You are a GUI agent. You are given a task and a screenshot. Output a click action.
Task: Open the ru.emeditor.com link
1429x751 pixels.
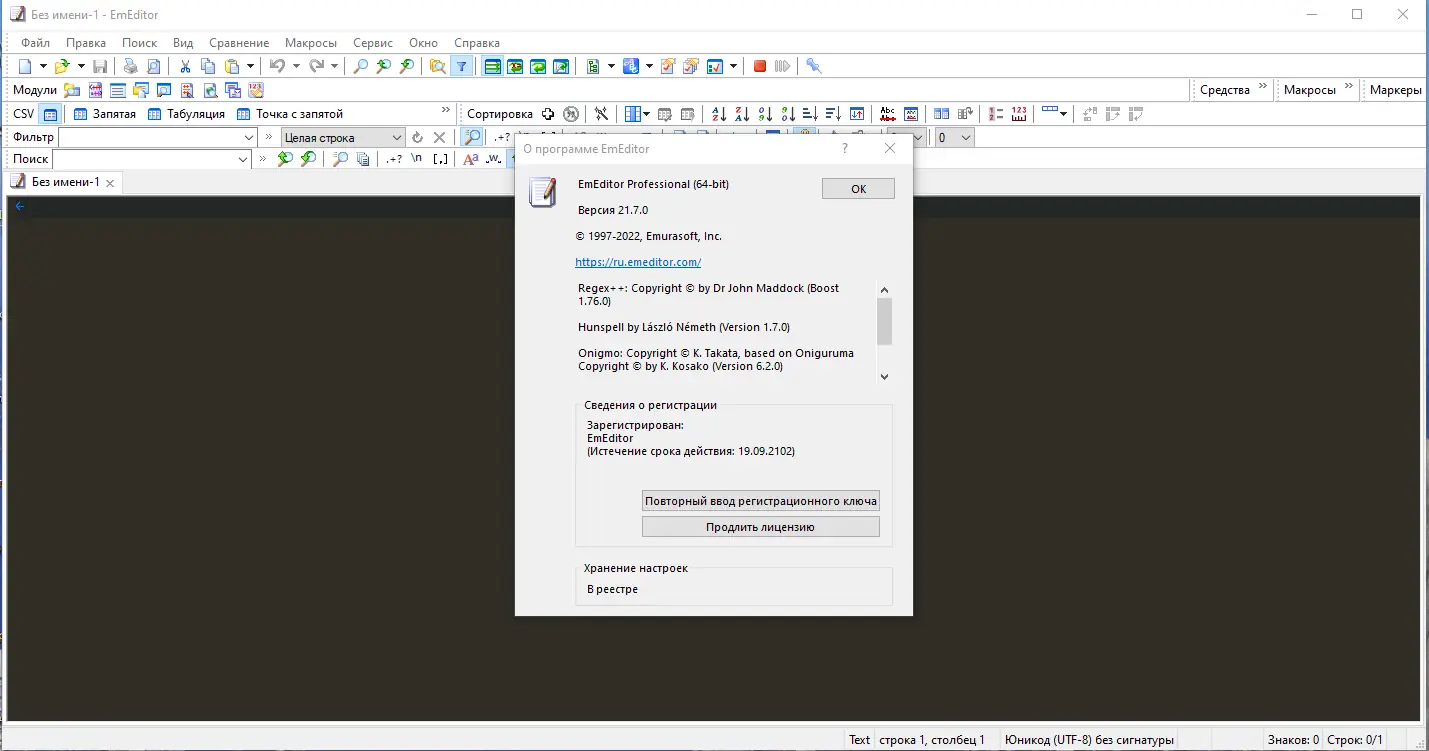pyautogui.click(x=638, y=261)
